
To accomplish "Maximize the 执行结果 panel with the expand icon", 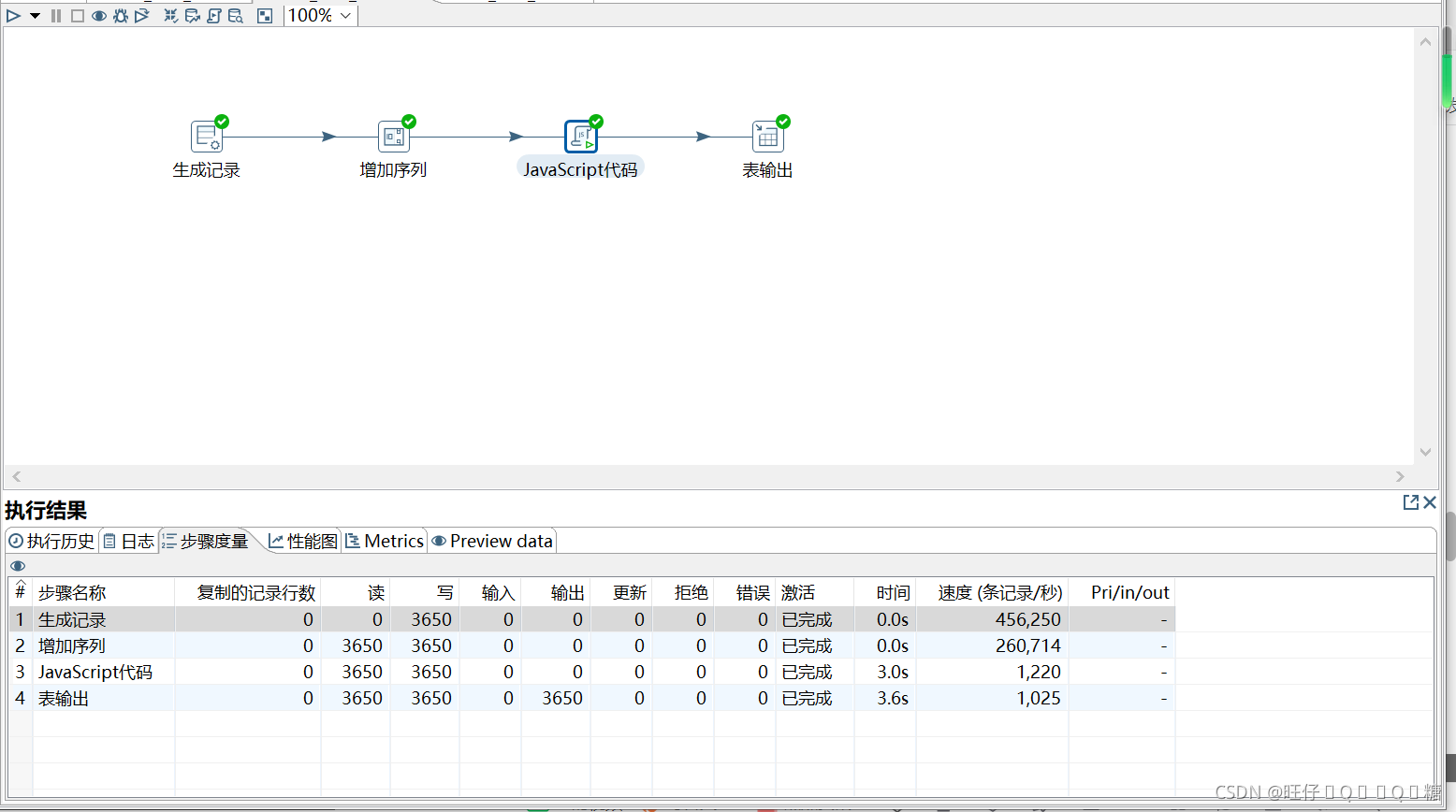I will click(x=1411, y=502).
